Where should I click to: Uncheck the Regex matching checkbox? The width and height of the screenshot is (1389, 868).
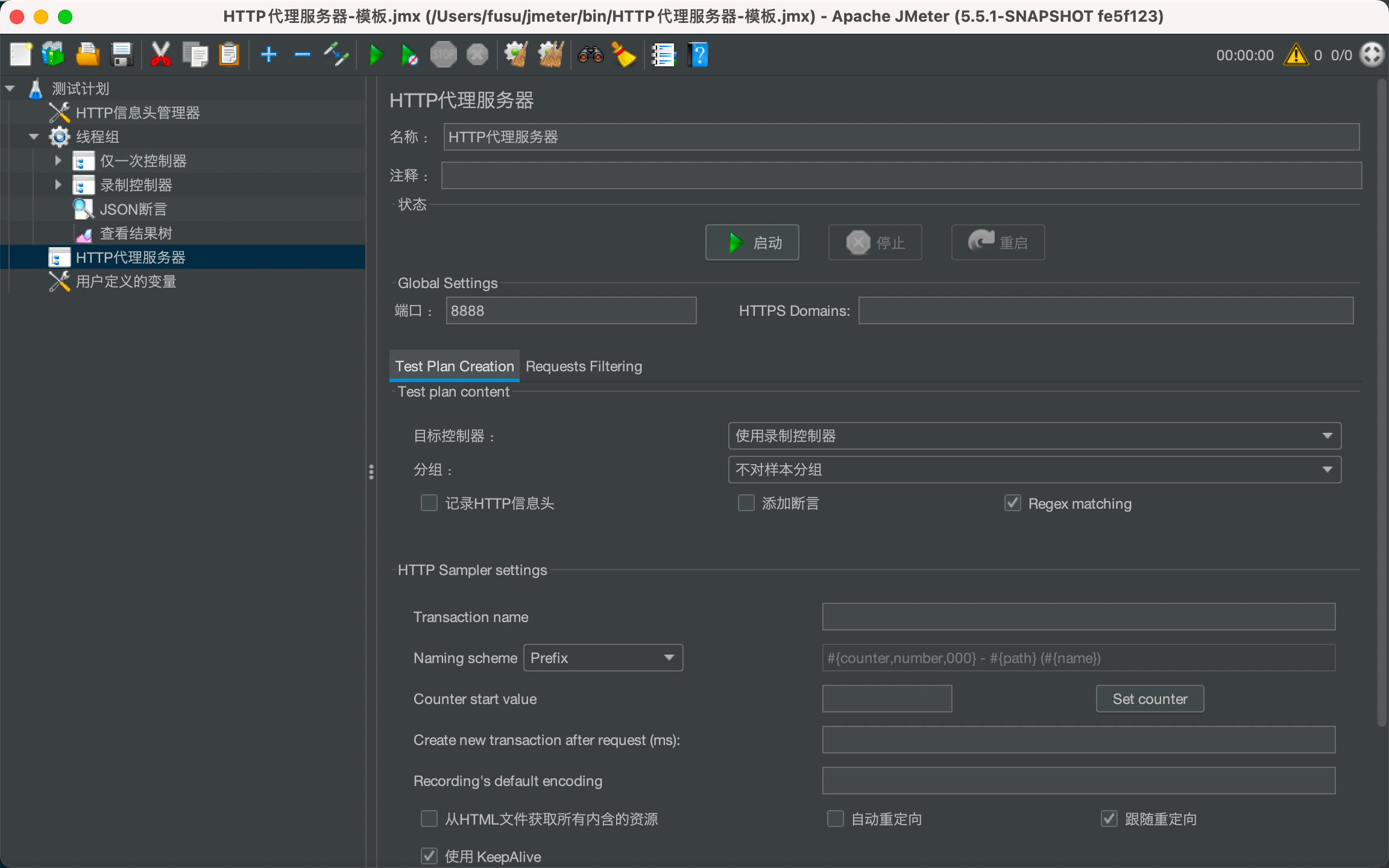pyautogui.click(x=1013, y=503)
